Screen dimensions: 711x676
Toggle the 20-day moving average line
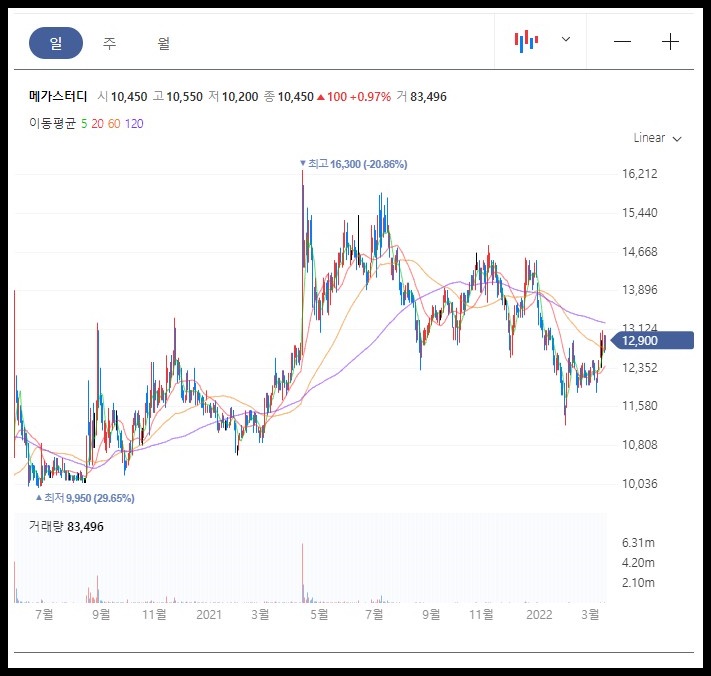pyautogui.click(x=97, y=124)
